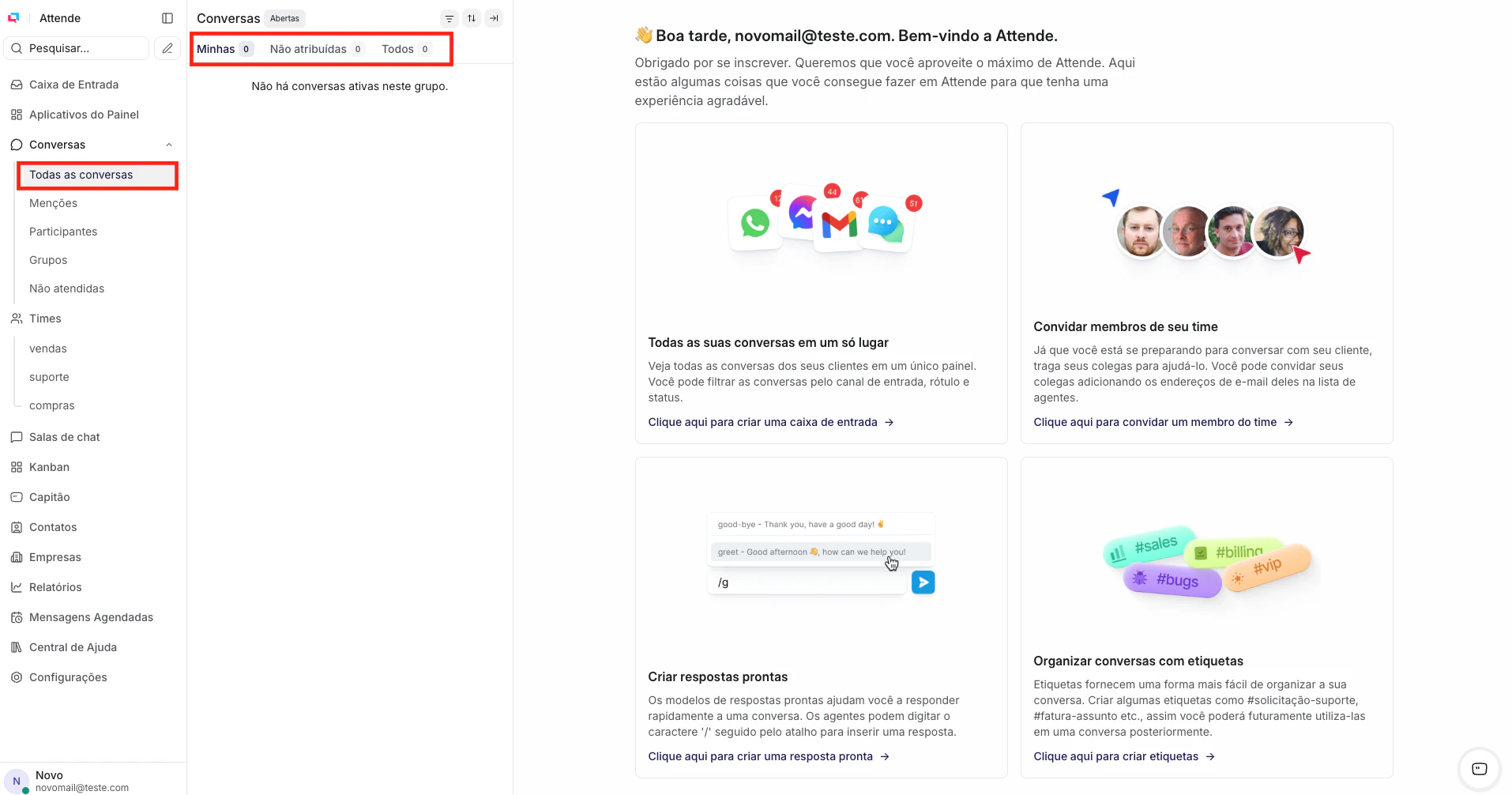The height and width of the screenshot is (795, 1512).
Task: Click the Kanban board icon
Action: (17, 467)
